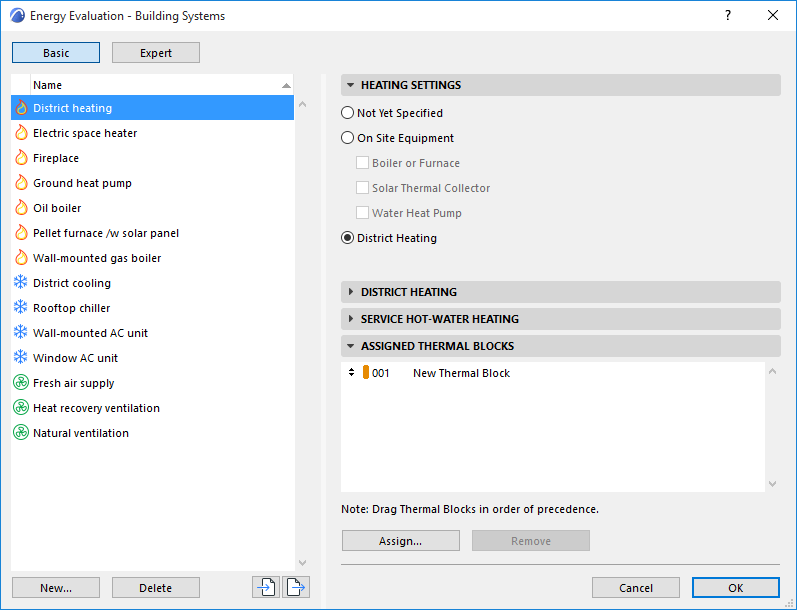Click the ArchiCAD logo in the title bar
This screenshot has width=797, height=610.
(x=17, y=15)
